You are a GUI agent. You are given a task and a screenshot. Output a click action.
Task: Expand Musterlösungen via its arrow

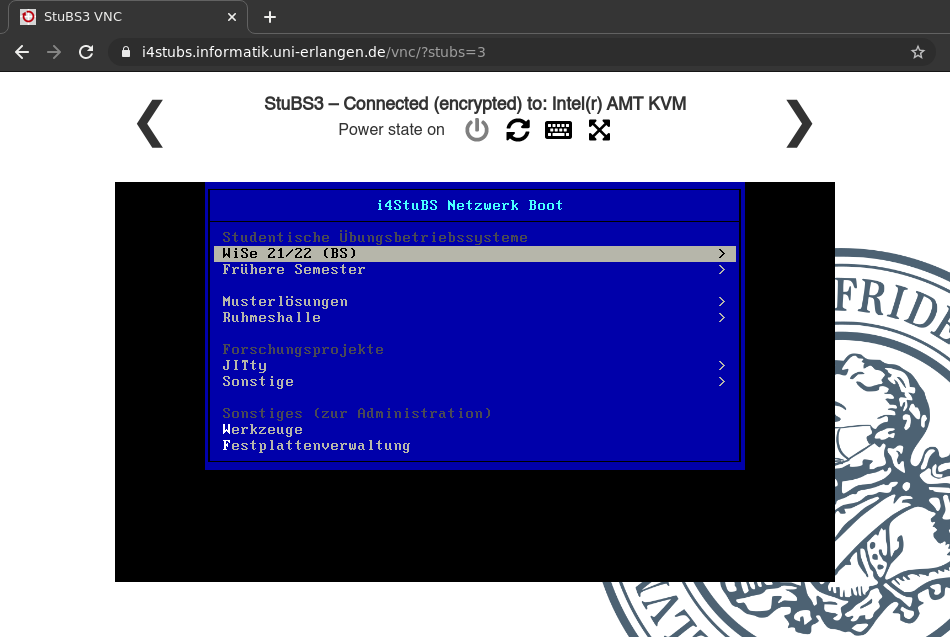click(721, 302)
